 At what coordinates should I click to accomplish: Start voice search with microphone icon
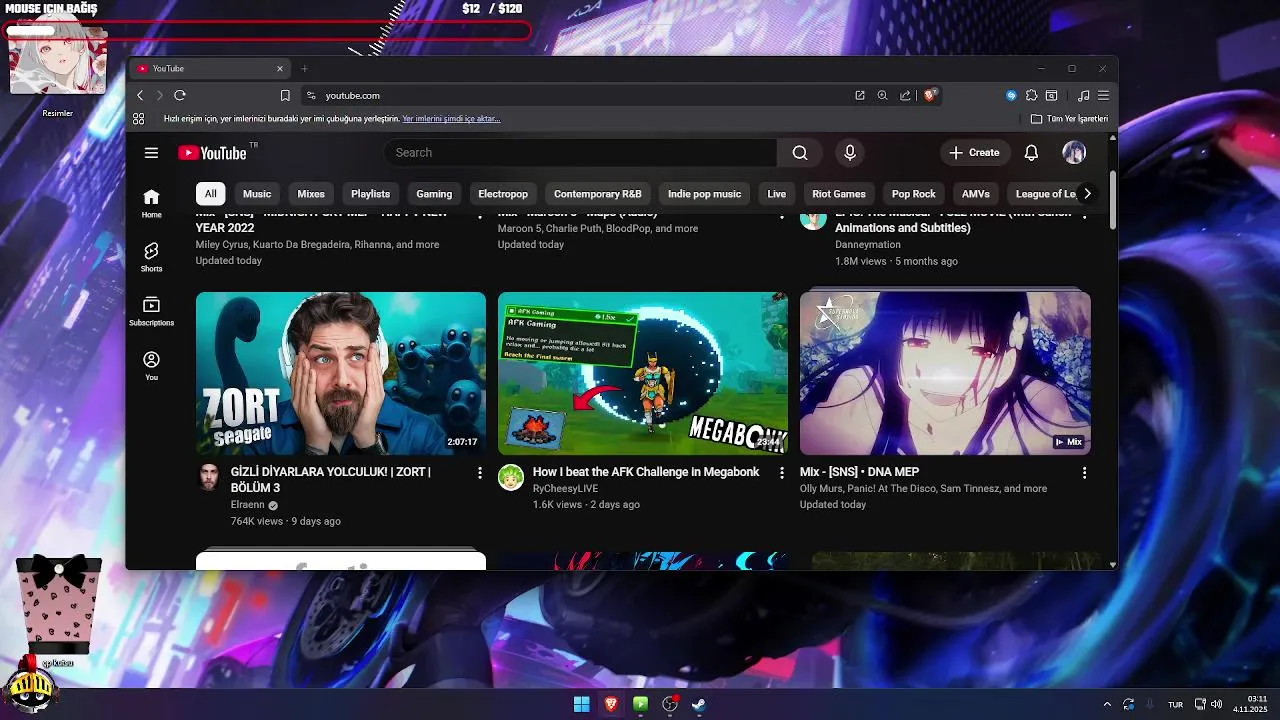pos(850,153)
